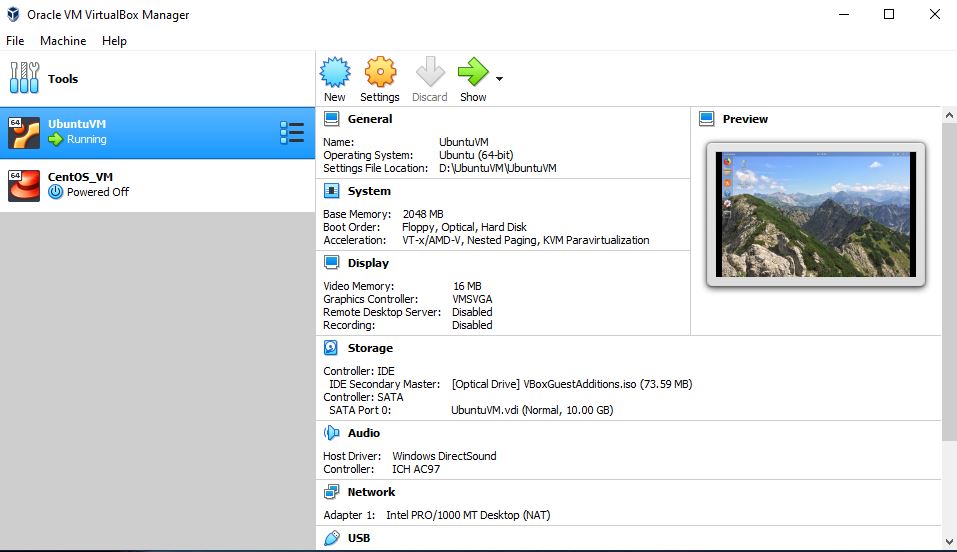This screenshot has height=552, width=957.
Task: Click the Audio section heading
Action: (x=364, y=433)
